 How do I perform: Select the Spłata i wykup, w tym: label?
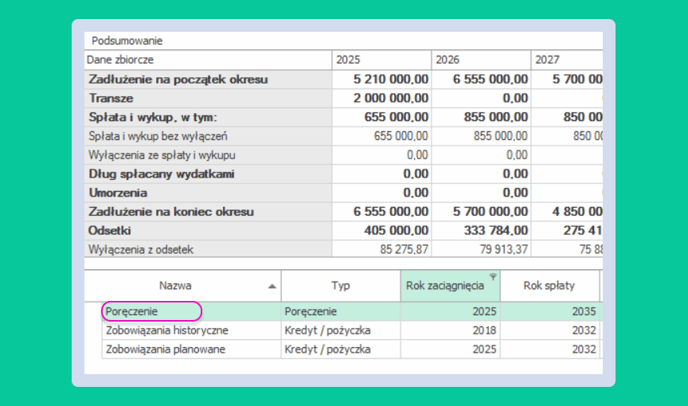tap(153, 117)
